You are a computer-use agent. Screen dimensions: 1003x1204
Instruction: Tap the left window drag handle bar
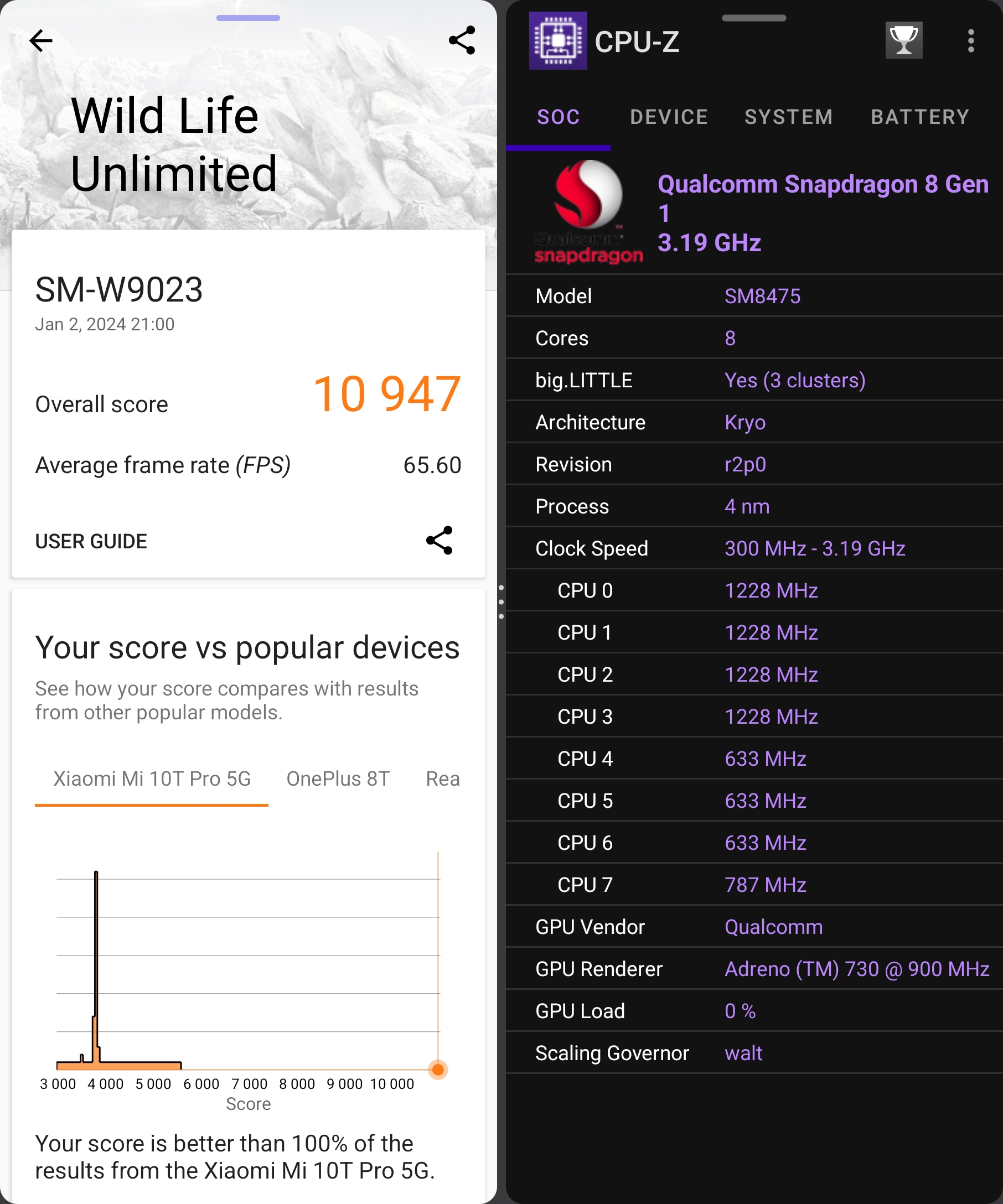coord(249,18)
